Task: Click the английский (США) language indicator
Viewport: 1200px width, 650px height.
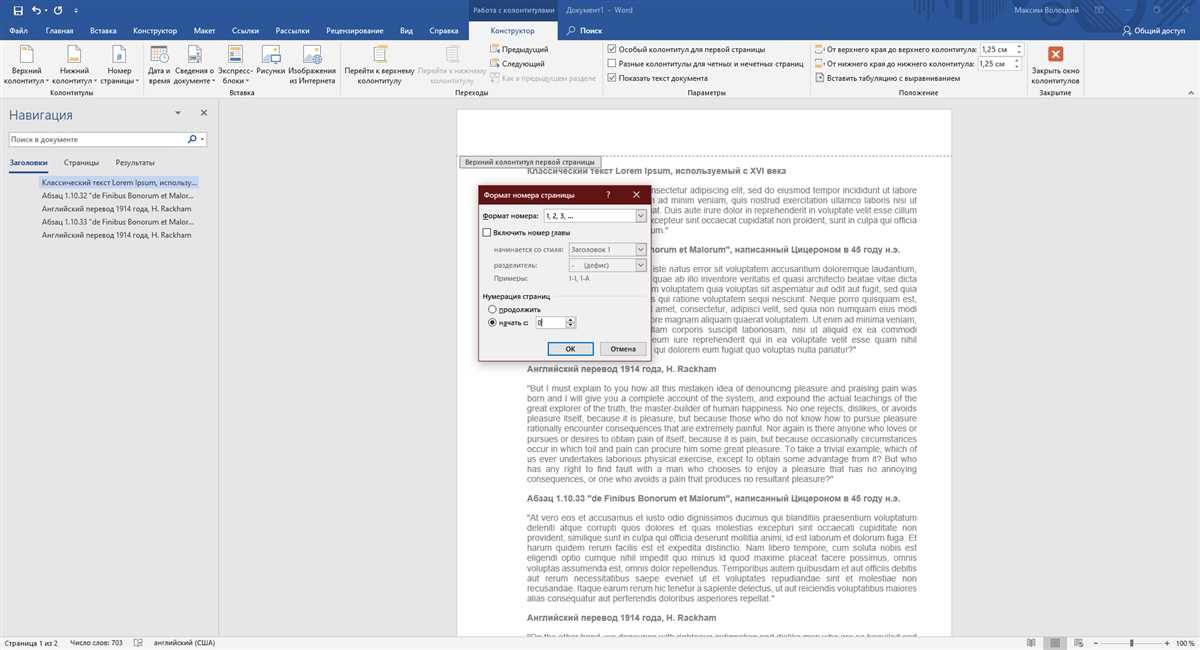Action: point(183,642)
